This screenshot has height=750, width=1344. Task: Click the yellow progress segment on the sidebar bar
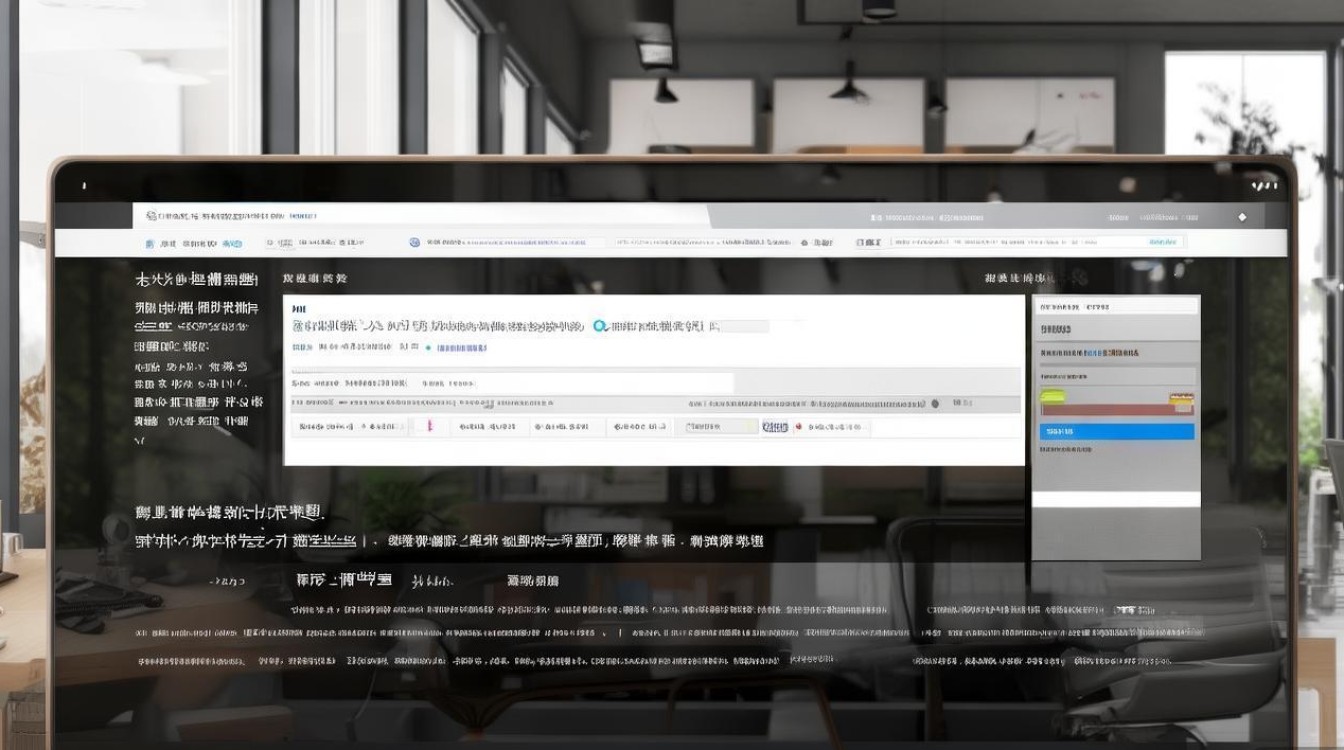[x=1180, y=398]
